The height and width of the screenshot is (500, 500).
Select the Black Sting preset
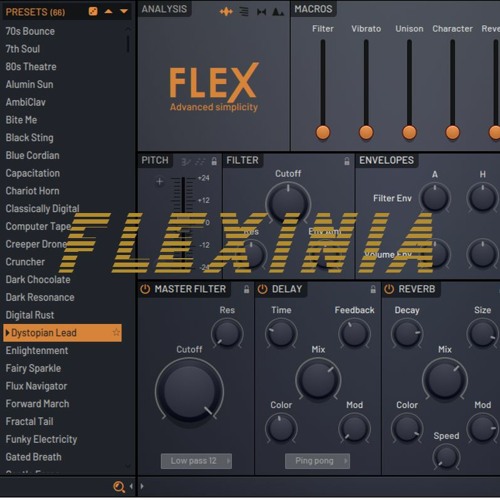pyautogui.click(x=30, y=138)
